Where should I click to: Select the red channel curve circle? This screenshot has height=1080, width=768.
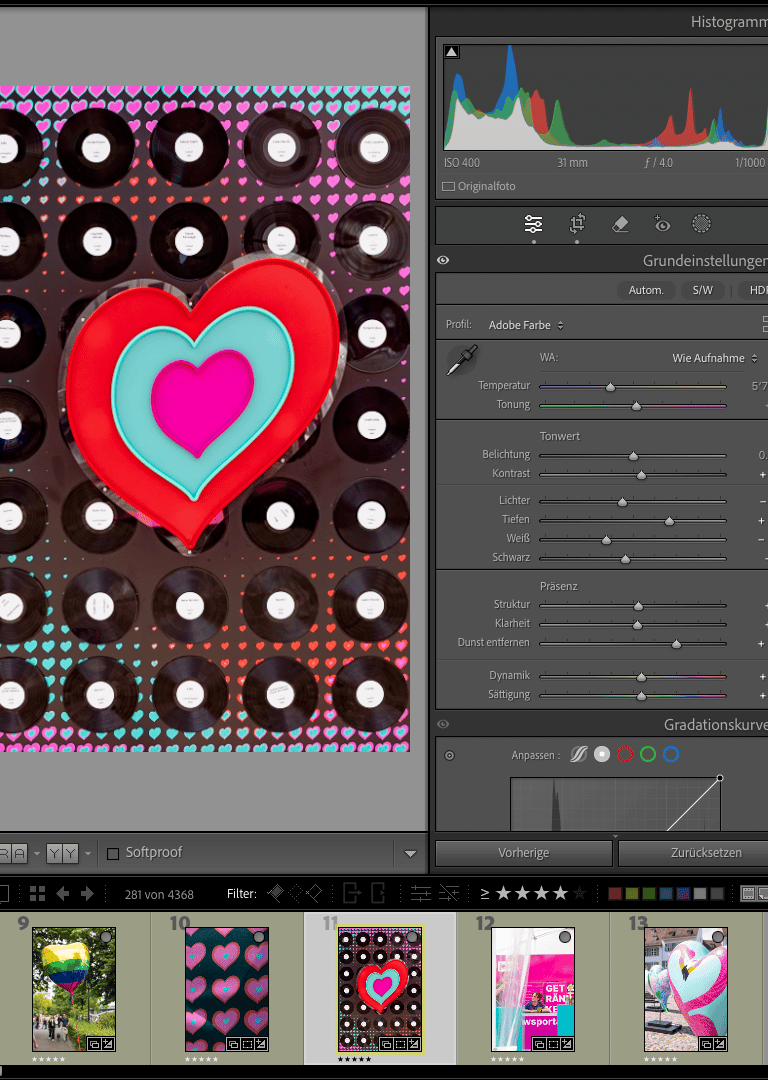[626, 755]
